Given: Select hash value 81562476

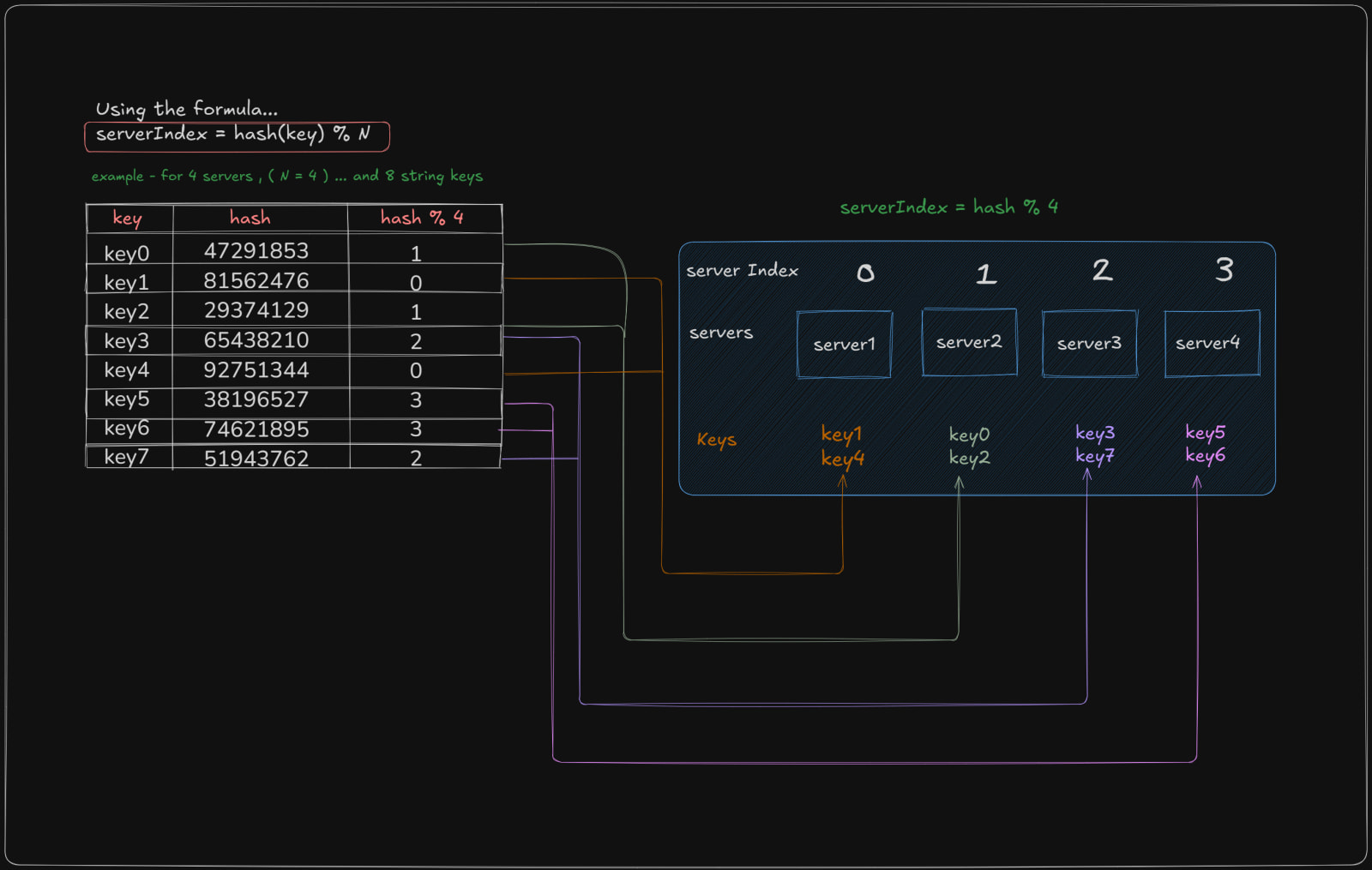Looking at the screenshot, I should pyautogui.click(x=256, y=280).
